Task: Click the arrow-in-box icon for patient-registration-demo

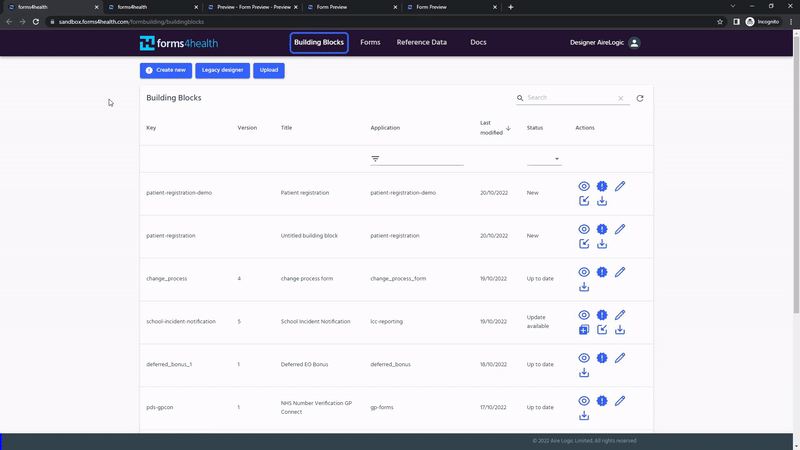Action: point(584,201)
